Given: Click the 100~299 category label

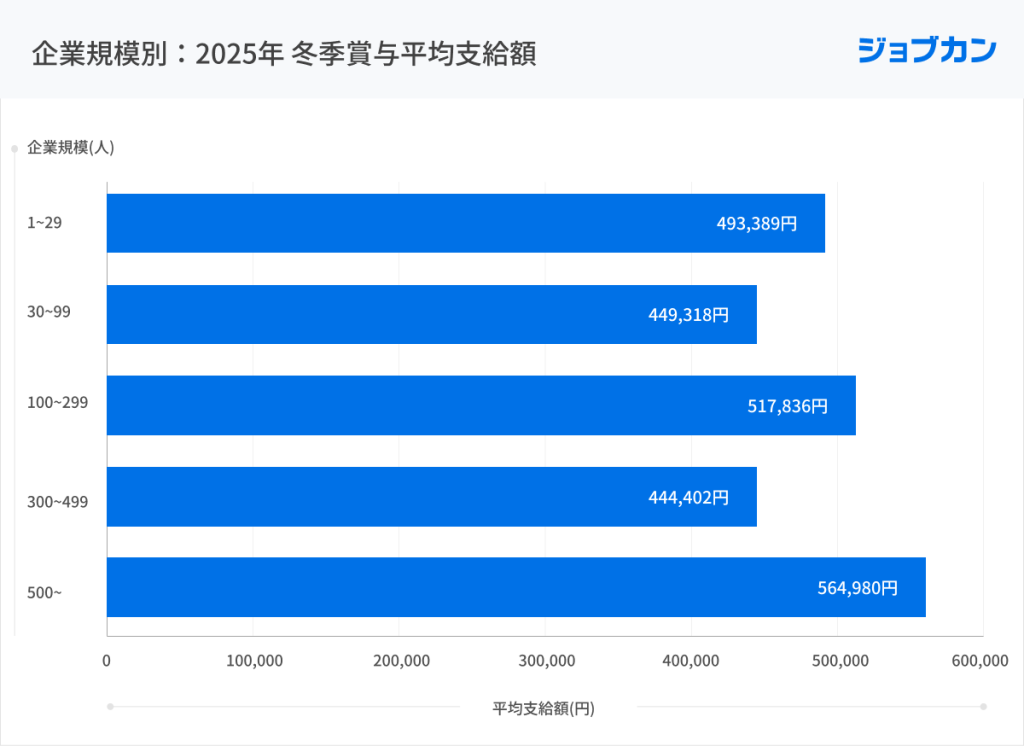Looking at the screenshot, I should [x=58, y=403].
